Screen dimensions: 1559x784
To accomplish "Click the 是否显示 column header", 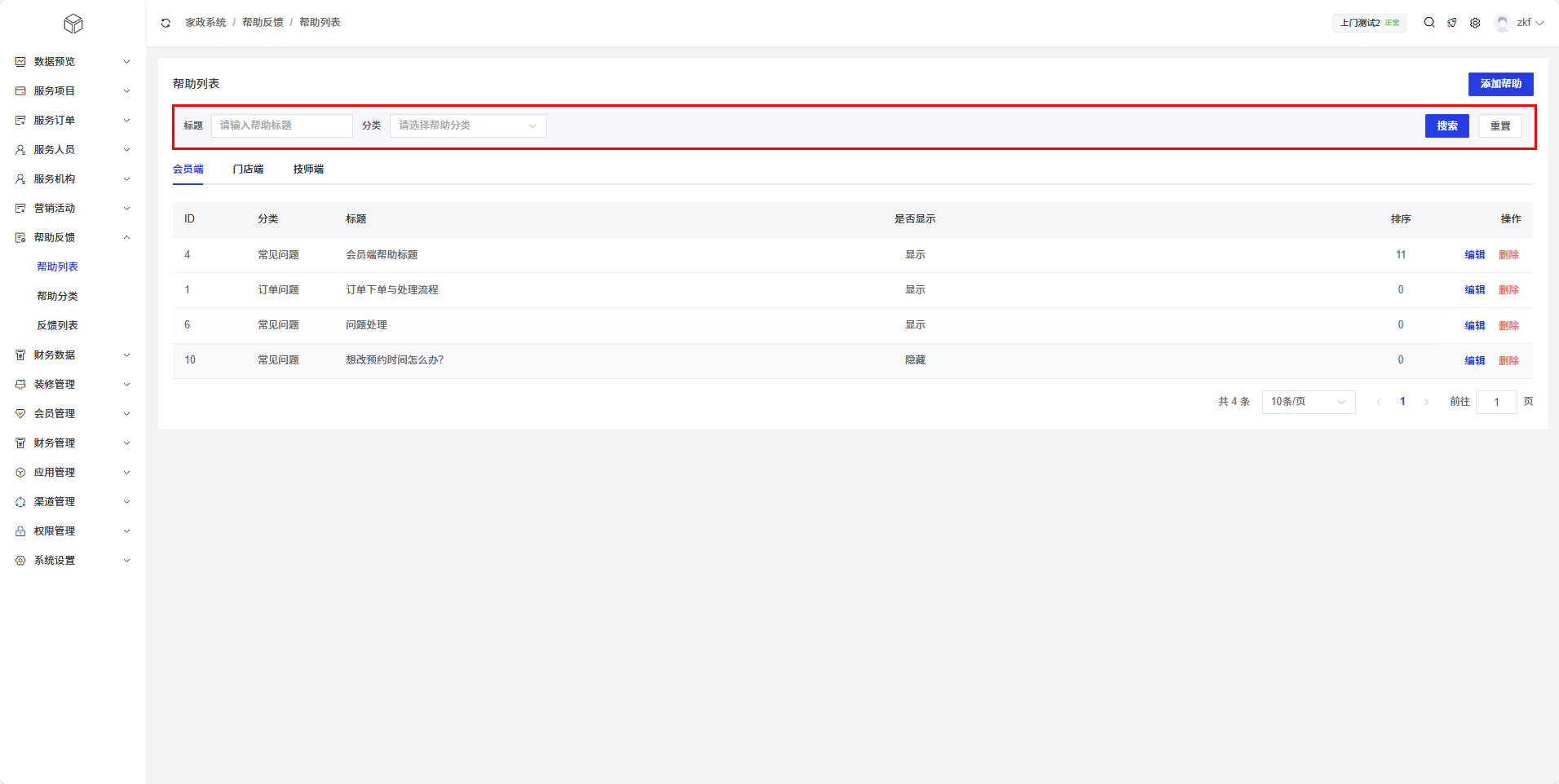I will [x=915, y=219].
